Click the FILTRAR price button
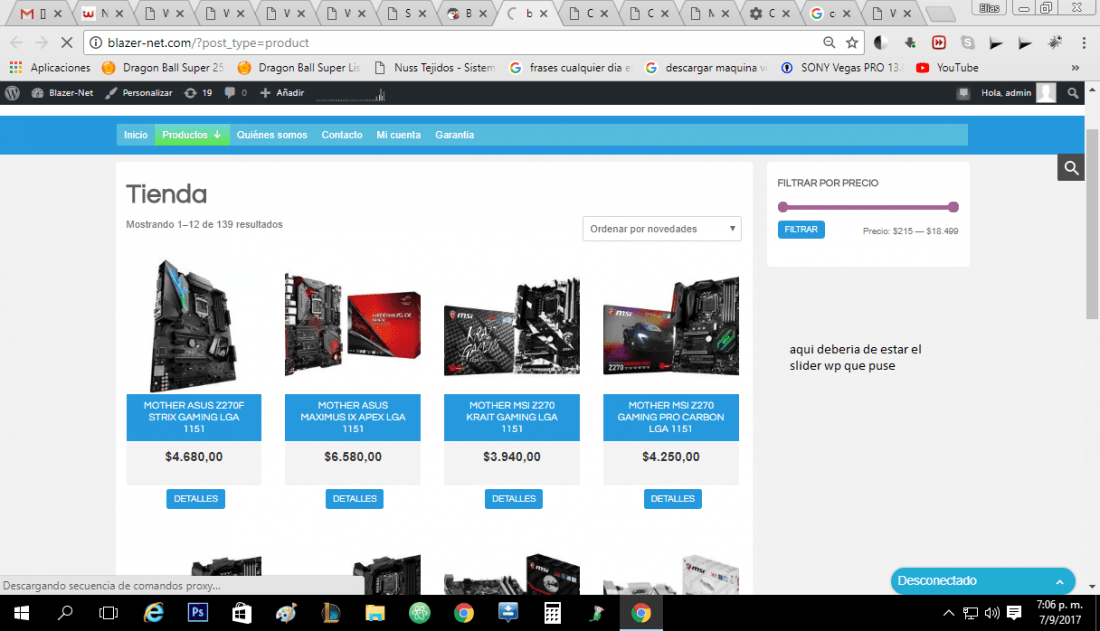Viewport: 1100px width, 631px height. [801, 230]
